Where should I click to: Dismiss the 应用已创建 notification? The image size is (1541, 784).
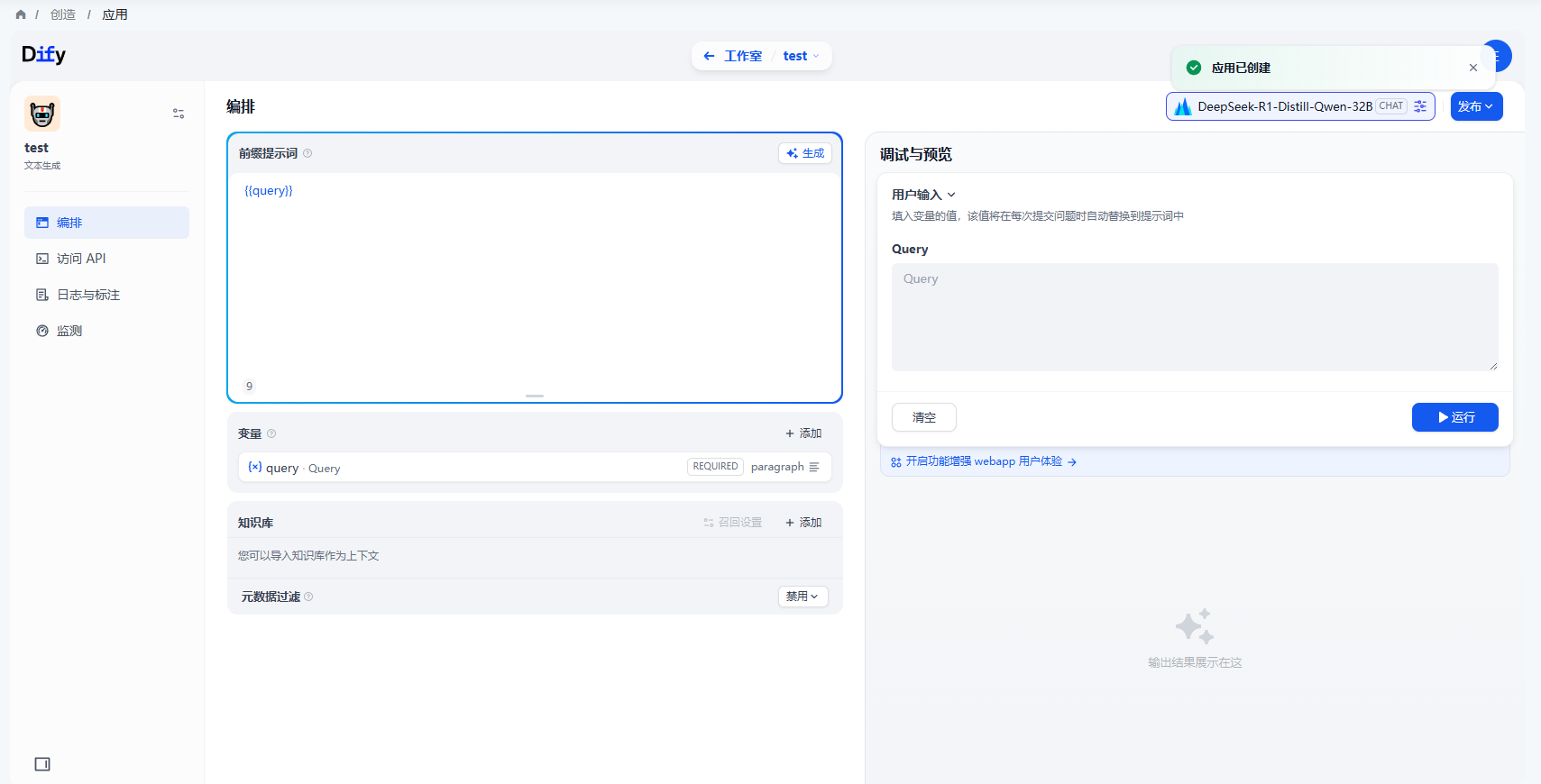[x=1472, y=68]
